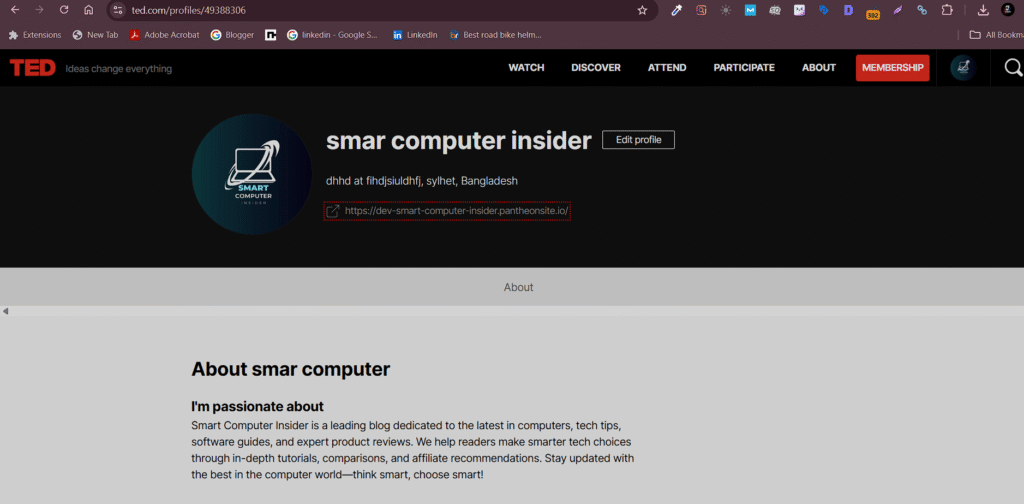1024x504 pixels.
Task: Click the Smart Computer Insider profile picture
Action: 251,174
